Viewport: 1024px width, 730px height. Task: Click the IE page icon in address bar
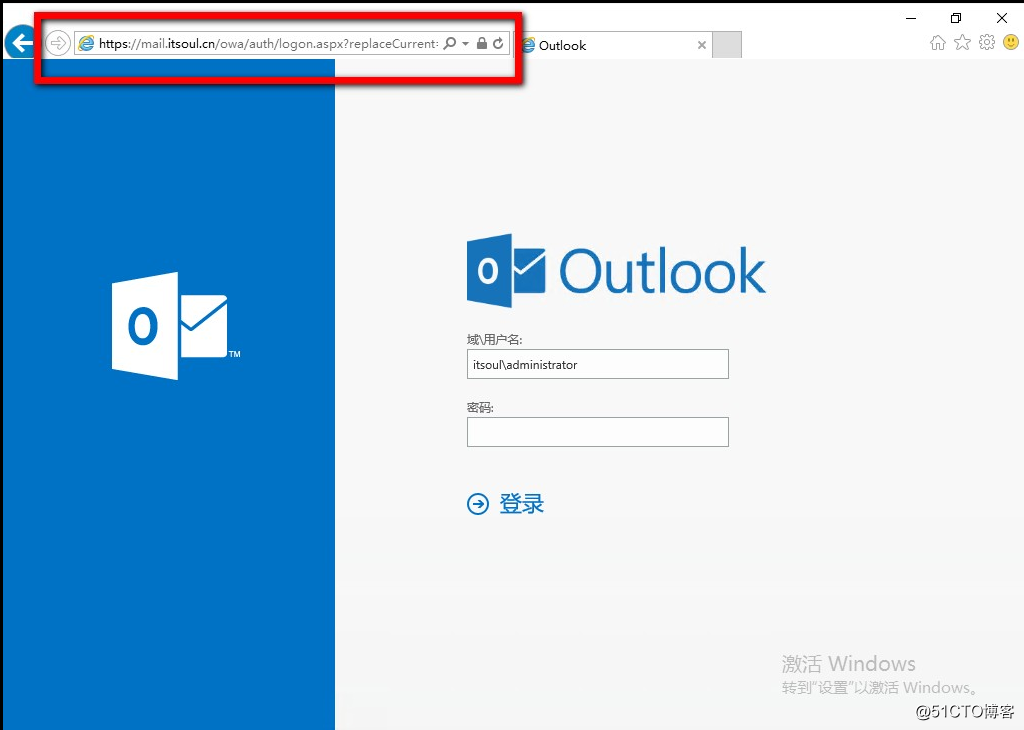pyautogui.click(x=86, y=44)
